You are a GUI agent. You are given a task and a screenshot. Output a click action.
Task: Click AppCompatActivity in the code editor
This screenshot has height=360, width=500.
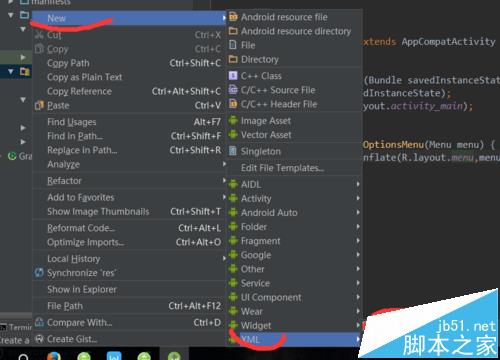click(448, 42)
